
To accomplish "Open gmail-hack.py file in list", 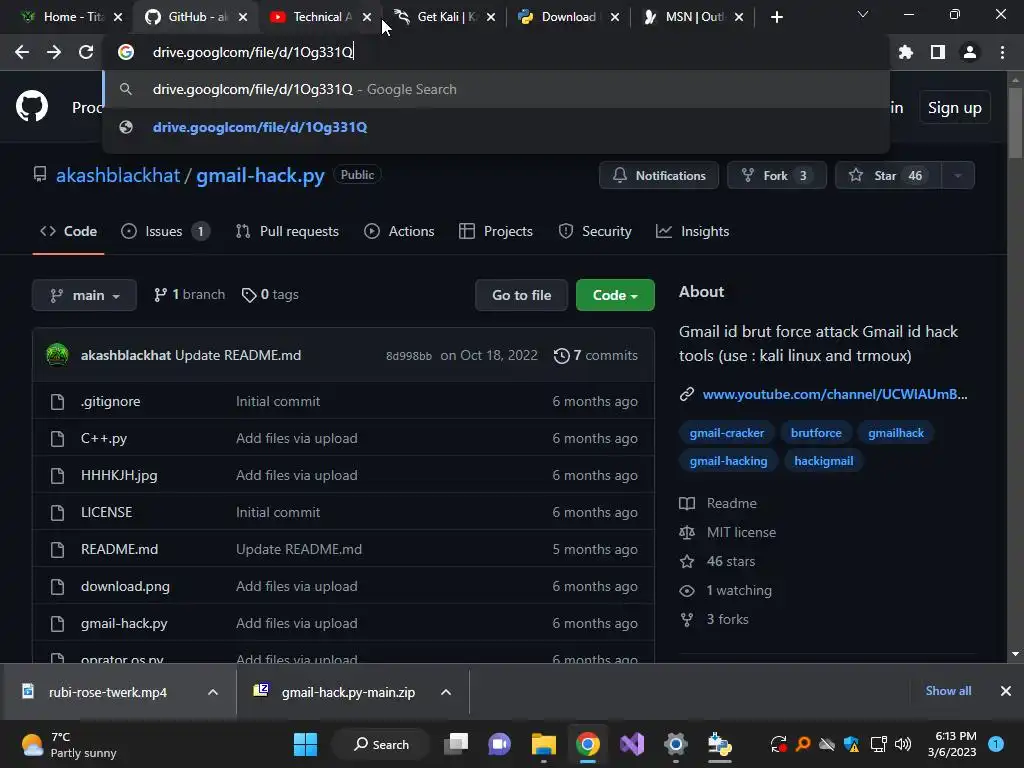I will [x=124, y=624].
